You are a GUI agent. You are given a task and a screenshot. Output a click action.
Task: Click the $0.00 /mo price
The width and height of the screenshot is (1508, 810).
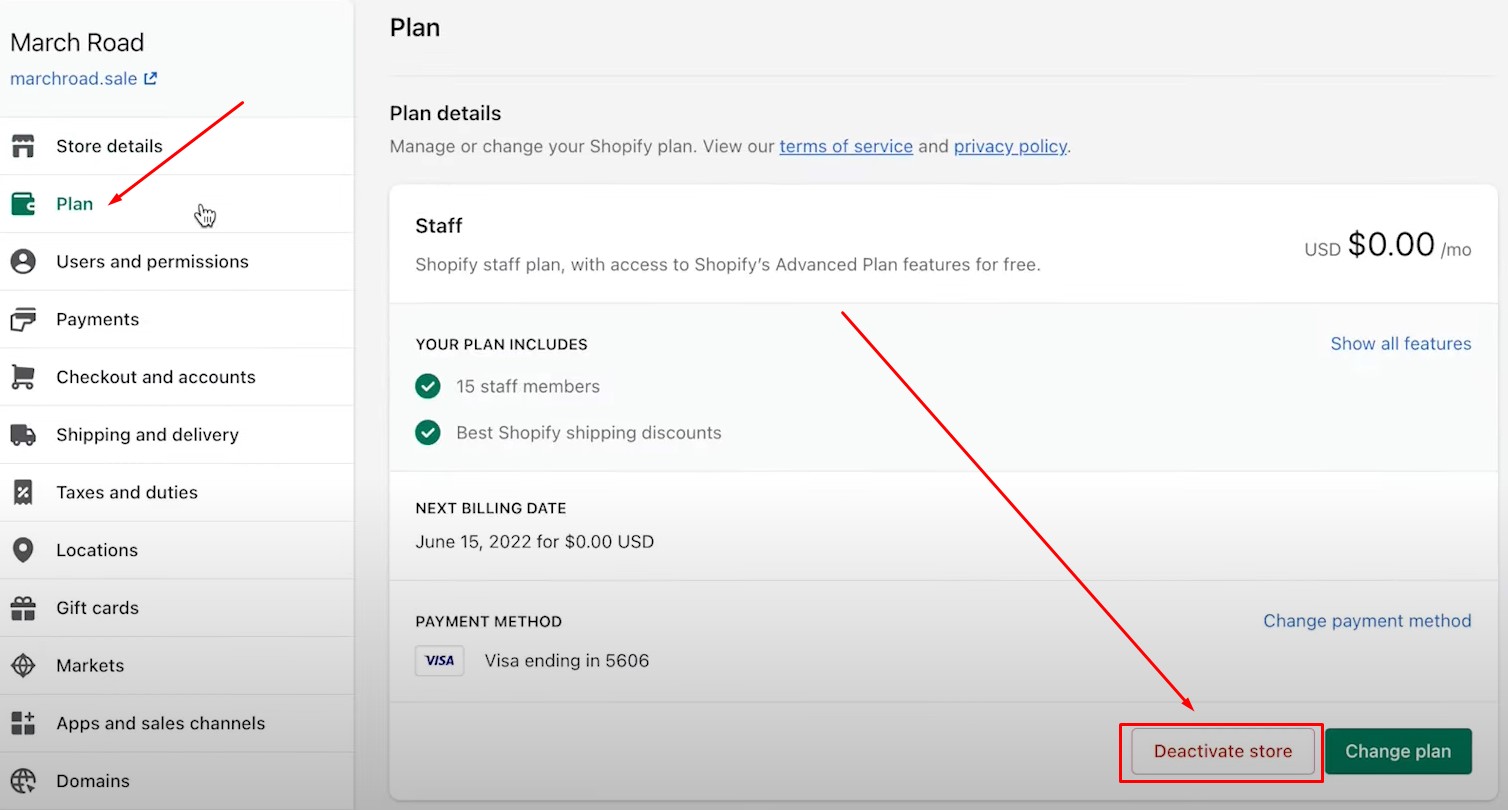[1388, 245]
